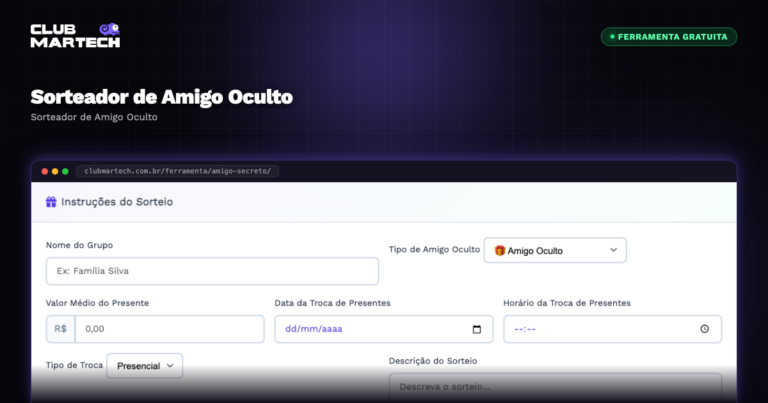
Task: Click the Data da Troca date field
Action: pos(384,329)
